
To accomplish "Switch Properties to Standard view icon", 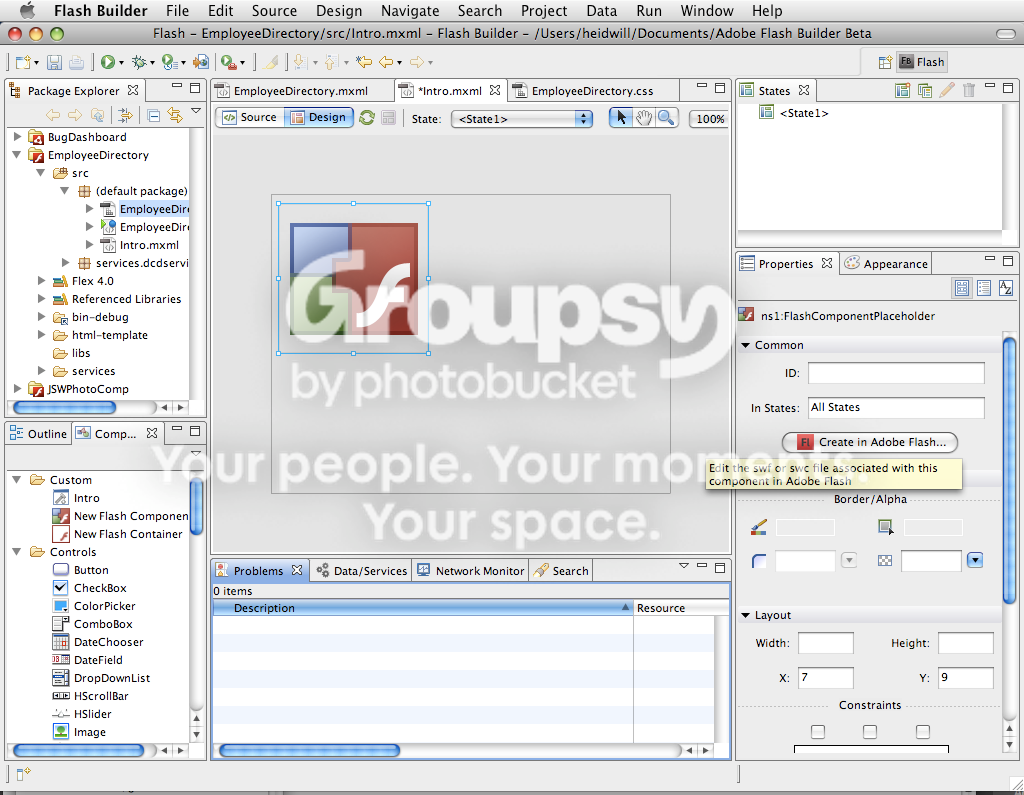I will pos(962,287).
